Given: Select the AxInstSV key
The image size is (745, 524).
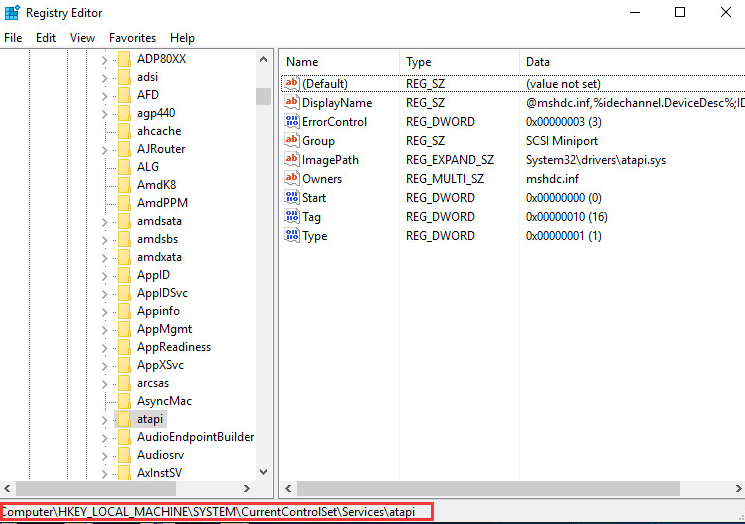Looking at the screenshot, I should [160, 473].
